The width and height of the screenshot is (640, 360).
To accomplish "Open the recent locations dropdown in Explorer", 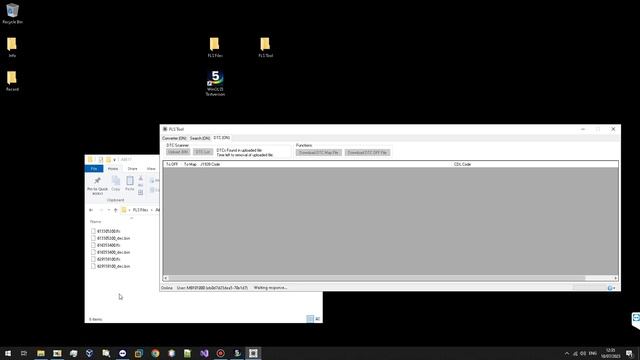I will 109,210.
